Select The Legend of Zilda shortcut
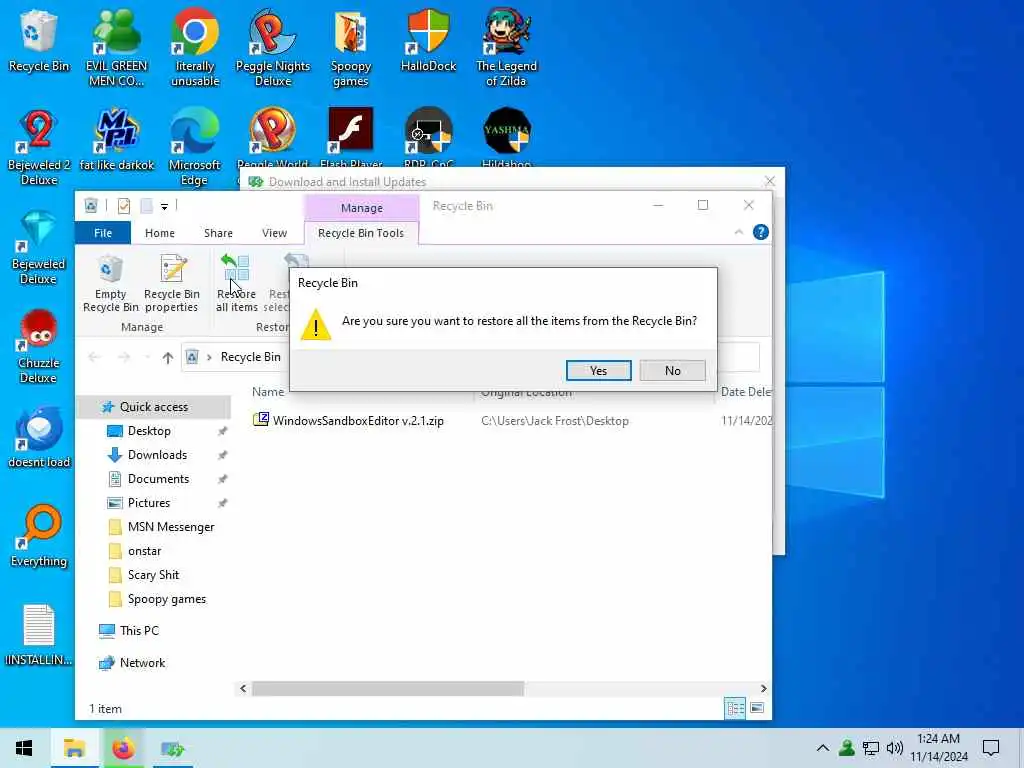 (506, 48)
